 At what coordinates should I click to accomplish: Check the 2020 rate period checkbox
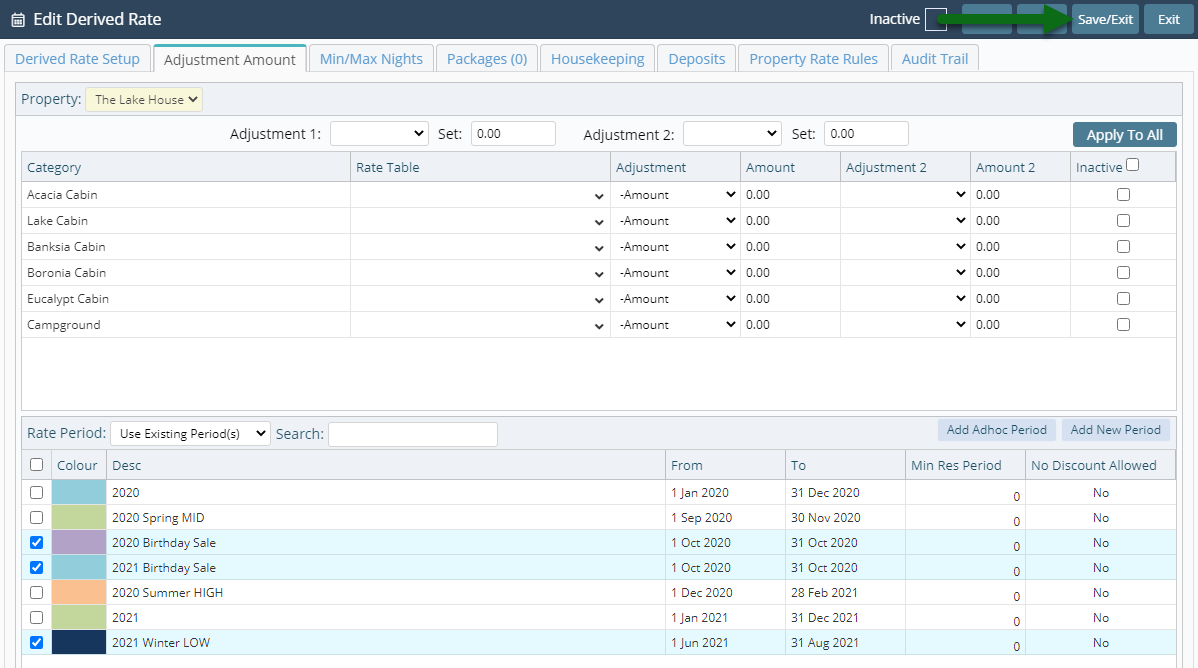[36, 492]
